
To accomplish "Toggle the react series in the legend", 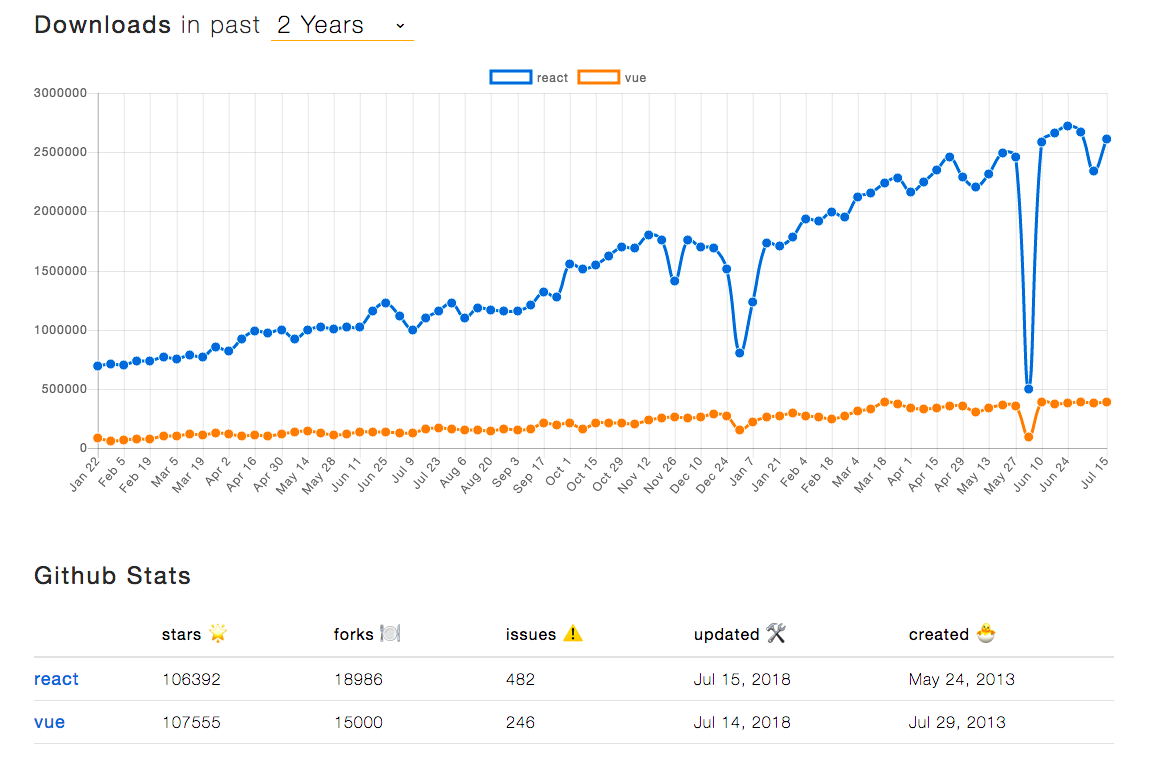I will click(x=552, y=78).
